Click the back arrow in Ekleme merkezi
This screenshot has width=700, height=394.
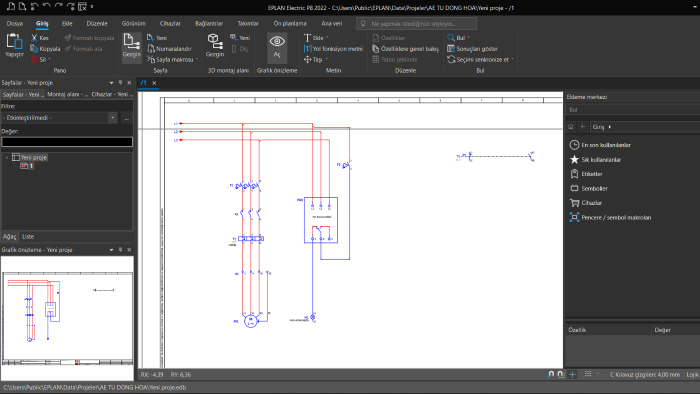point(583,127)
